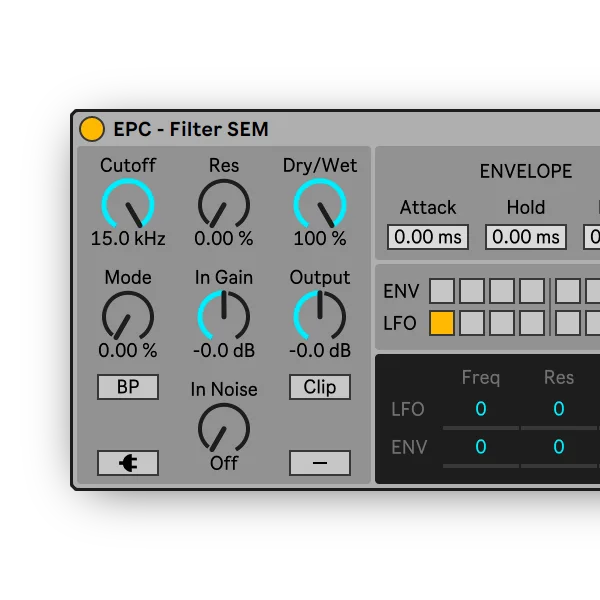Click the Off value under In Noise

(224, 463)
